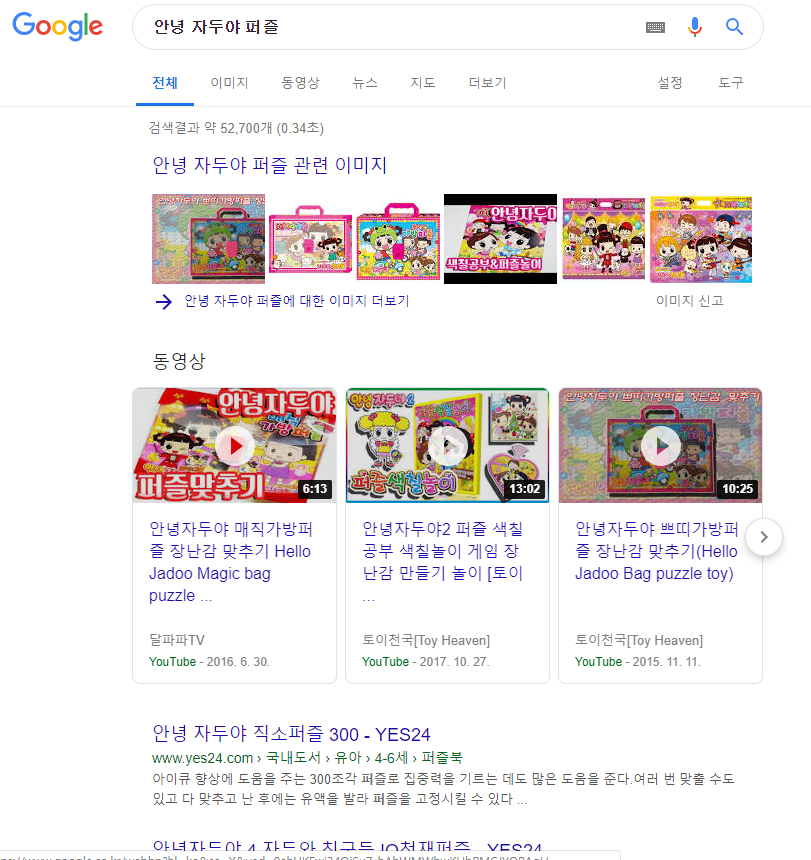Play the 13:02 퍼즐 색칠놀이 video
811x860 pixels.
pos(447,445)
